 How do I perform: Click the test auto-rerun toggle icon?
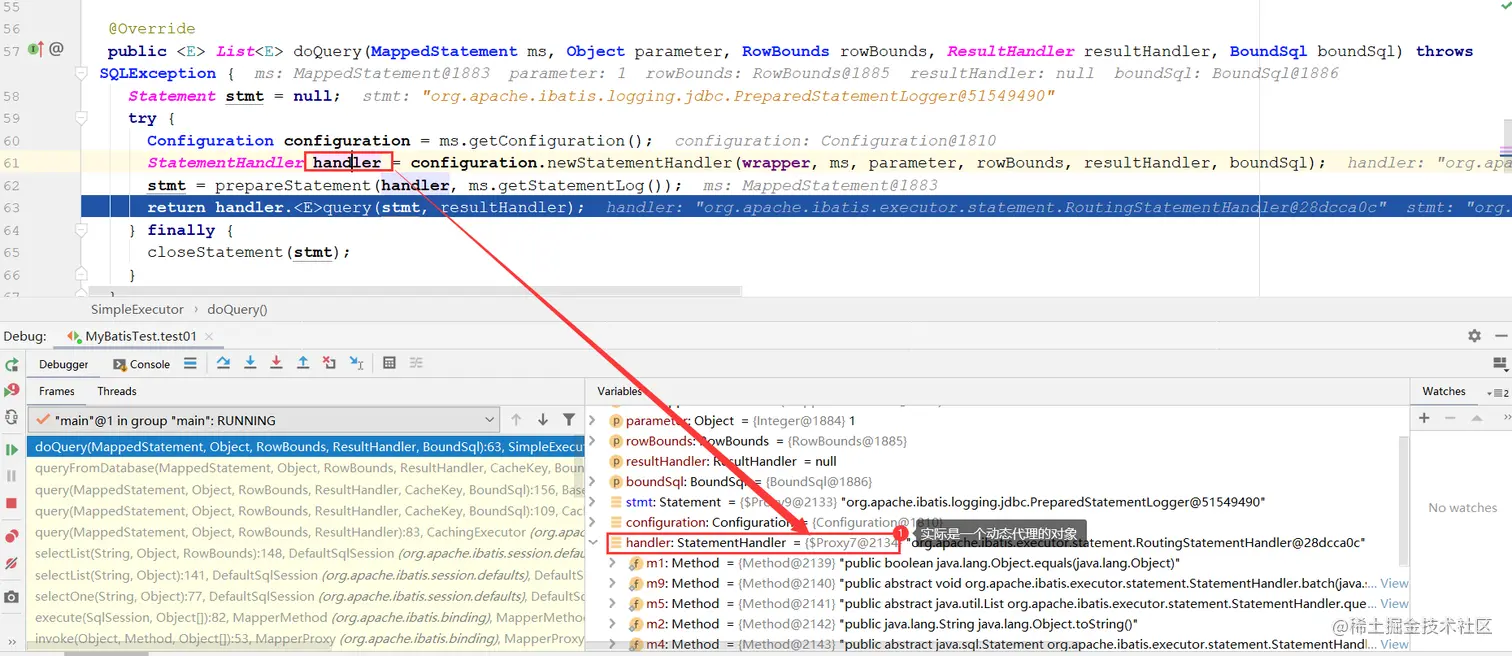tap(12, 417)
